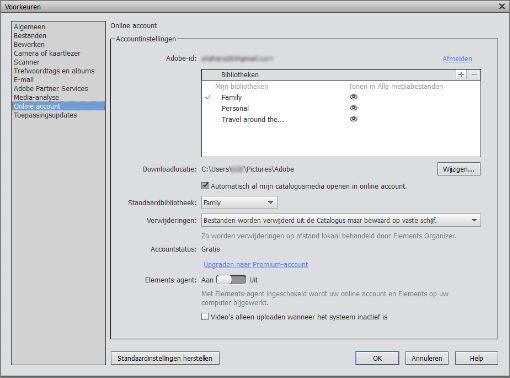Switch the Elements agent toggle
This screenshot has height=378, width=510.
pyautogui.click(x=231, y=280)
